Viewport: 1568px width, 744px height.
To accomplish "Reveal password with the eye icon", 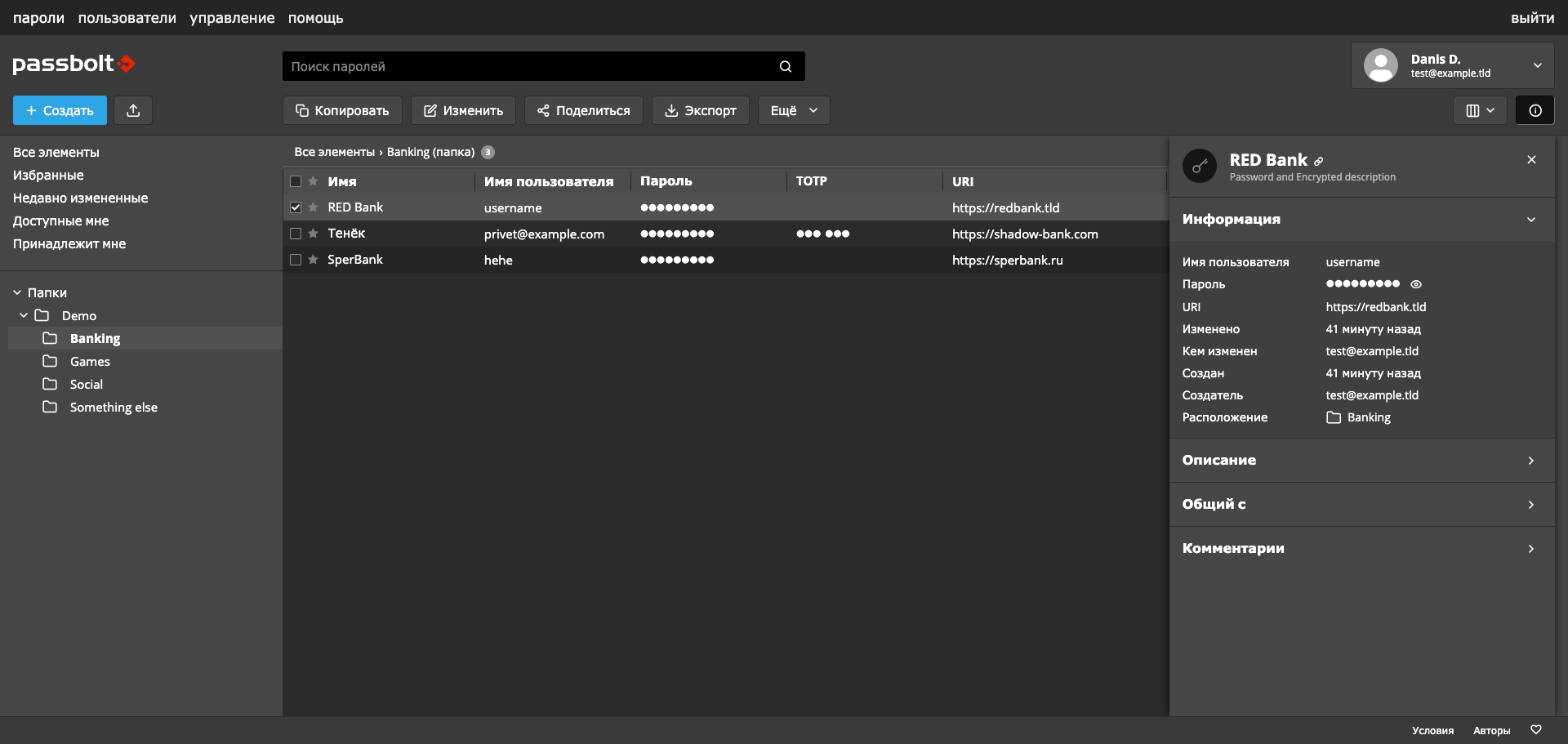I will click(1416, 284).
